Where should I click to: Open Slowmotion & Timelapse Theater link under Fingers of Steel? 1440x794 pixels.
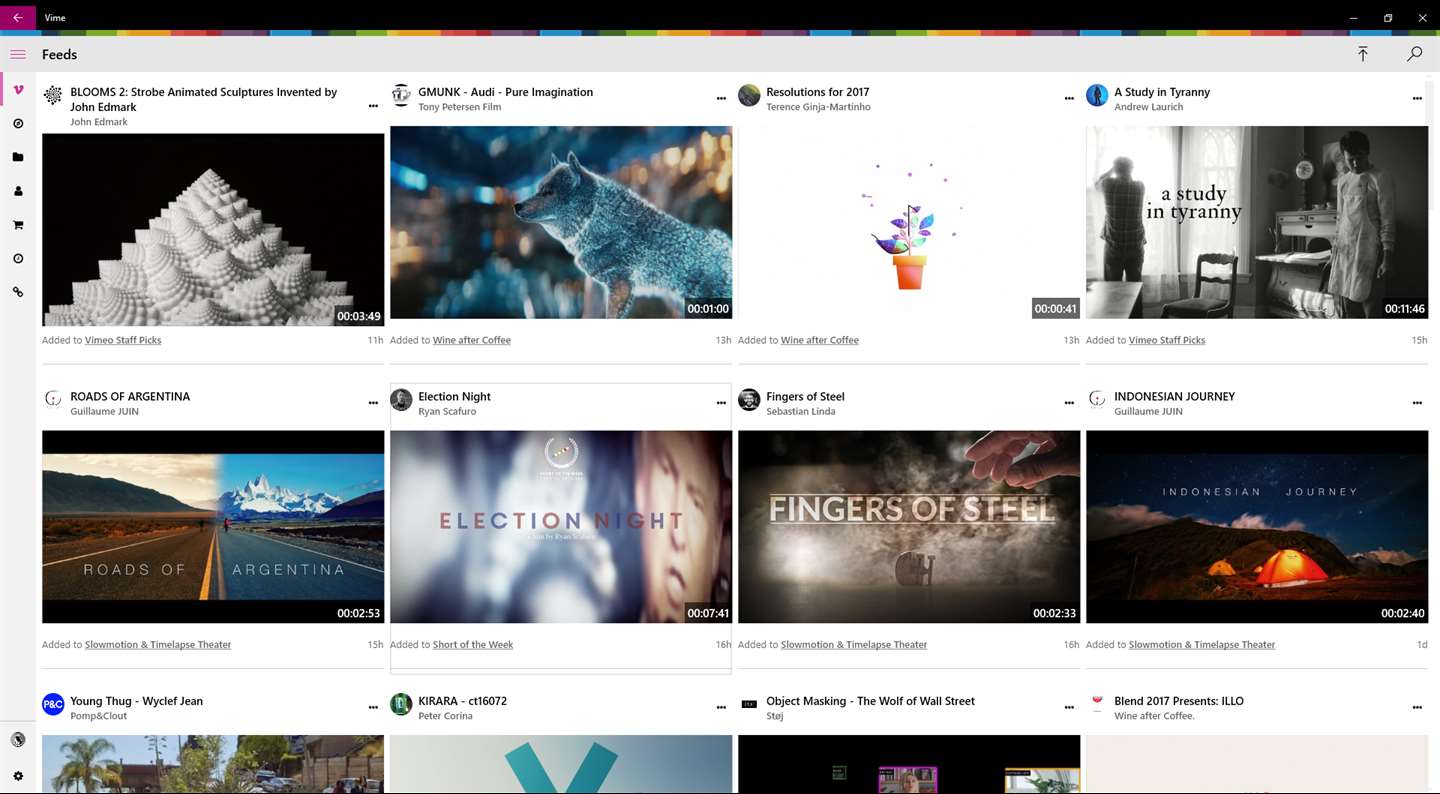pos(854,645)
